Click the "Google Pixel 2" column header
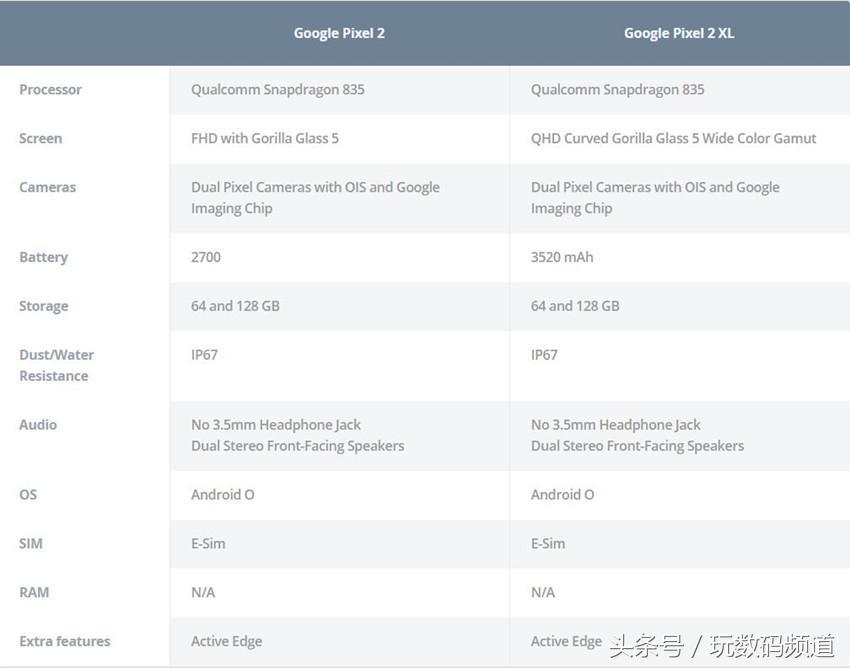Image resolution: width=850 pixels, height=668 pixels. [x=339, y=33]
